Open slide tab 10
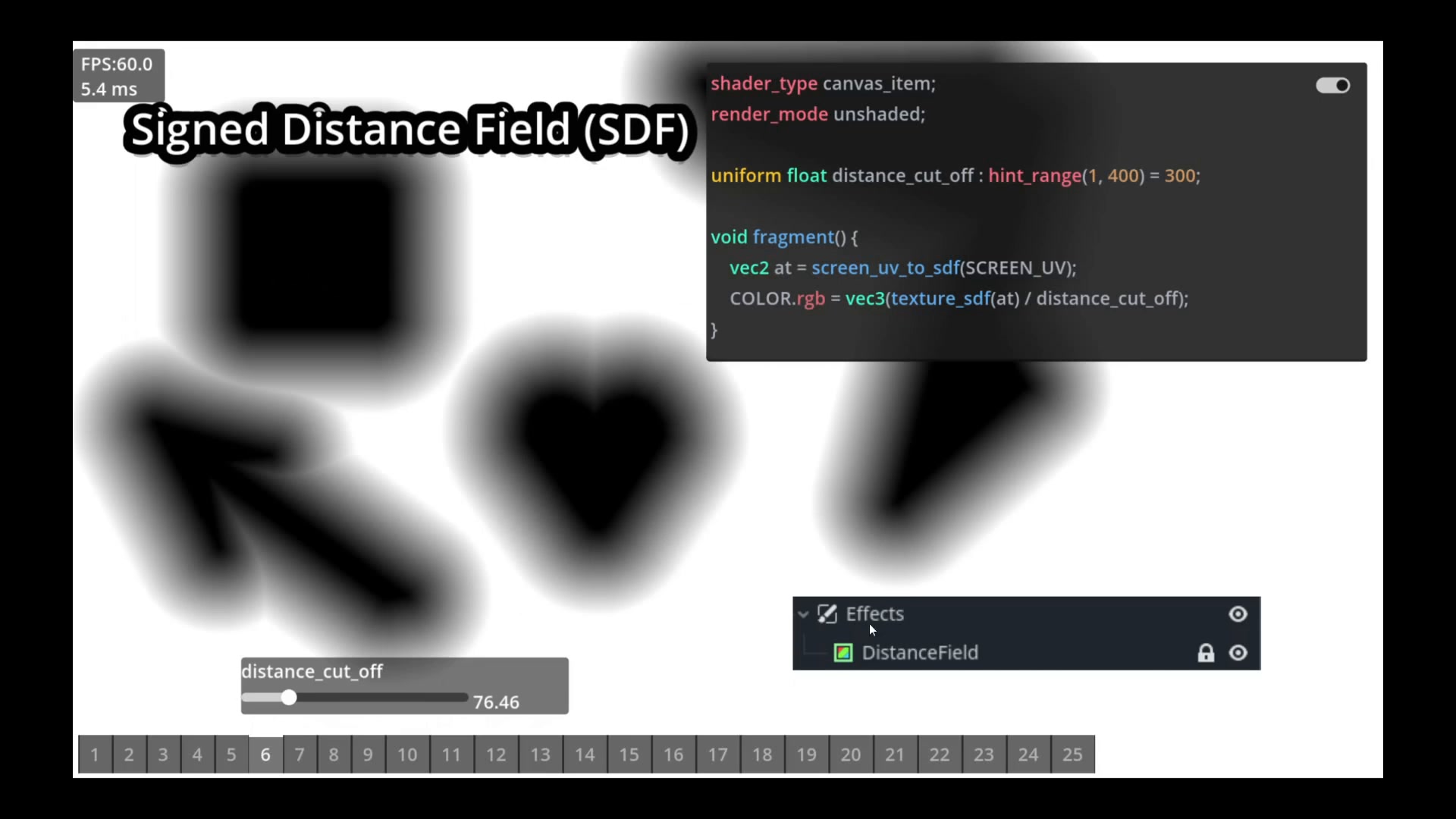Image resolution: width=1456 pixels, height=819 pixels. [407, 755]
